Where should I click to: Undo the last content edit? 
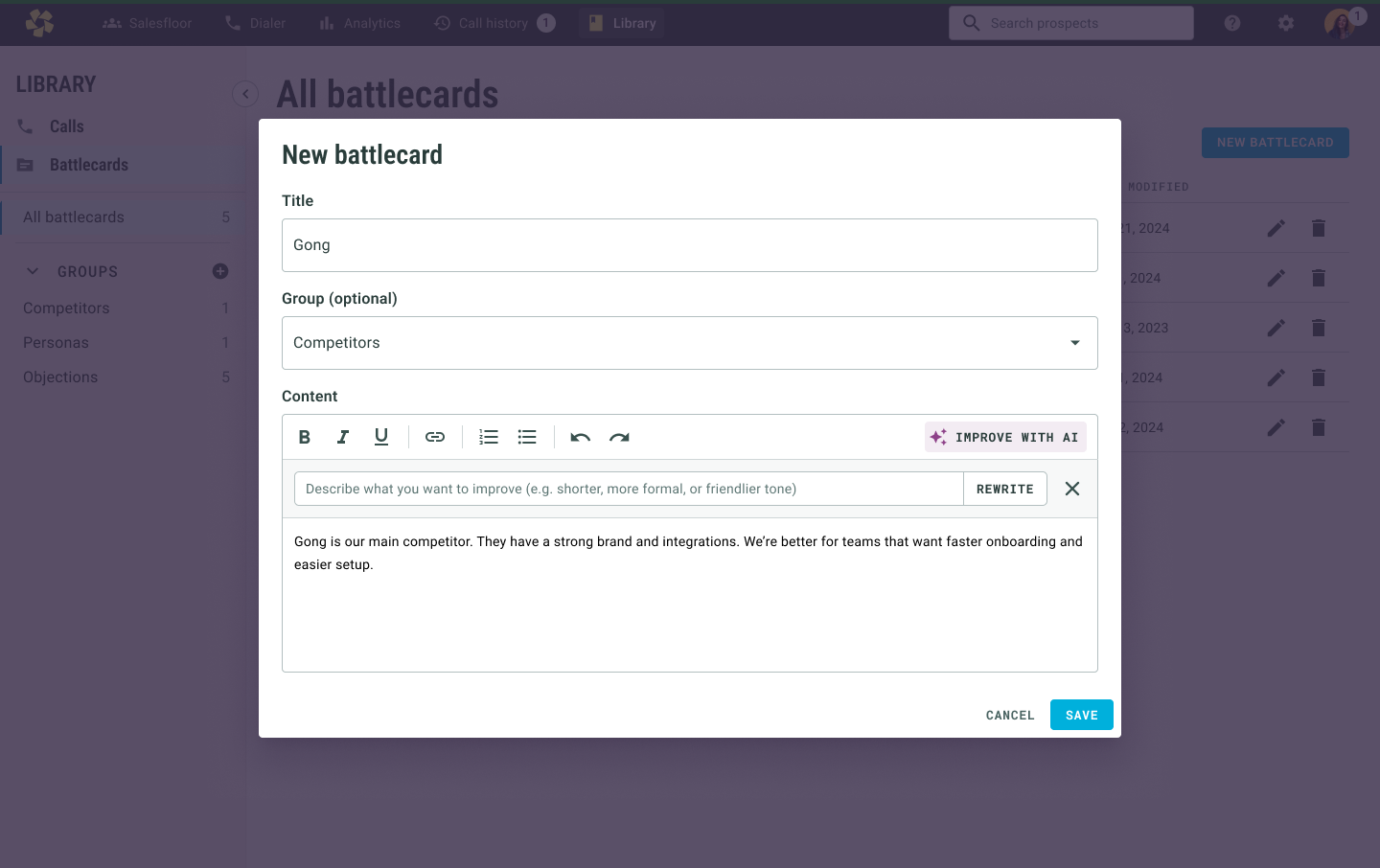coord(581,437)
